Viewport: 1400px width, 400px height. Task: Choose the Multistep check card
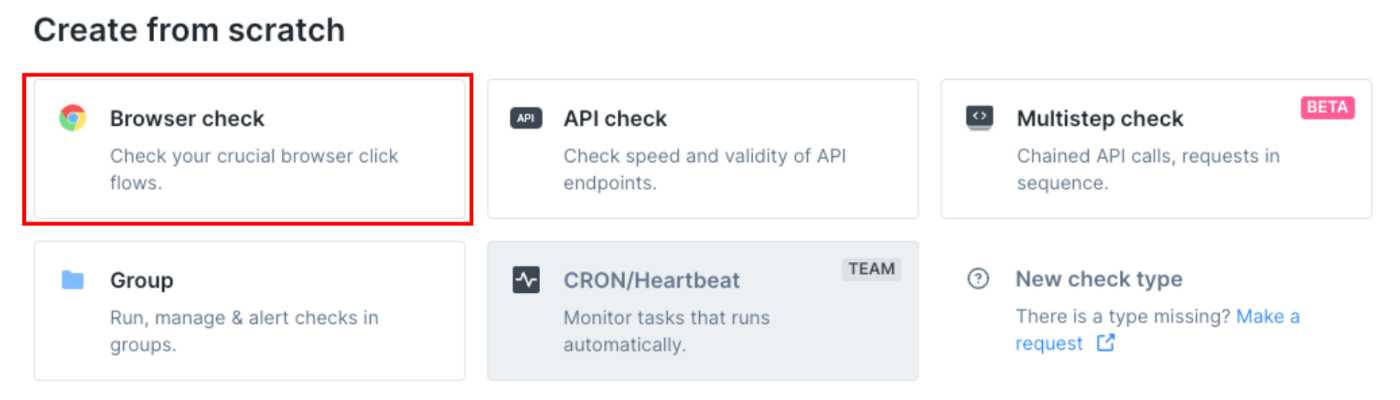point(1156,148)
